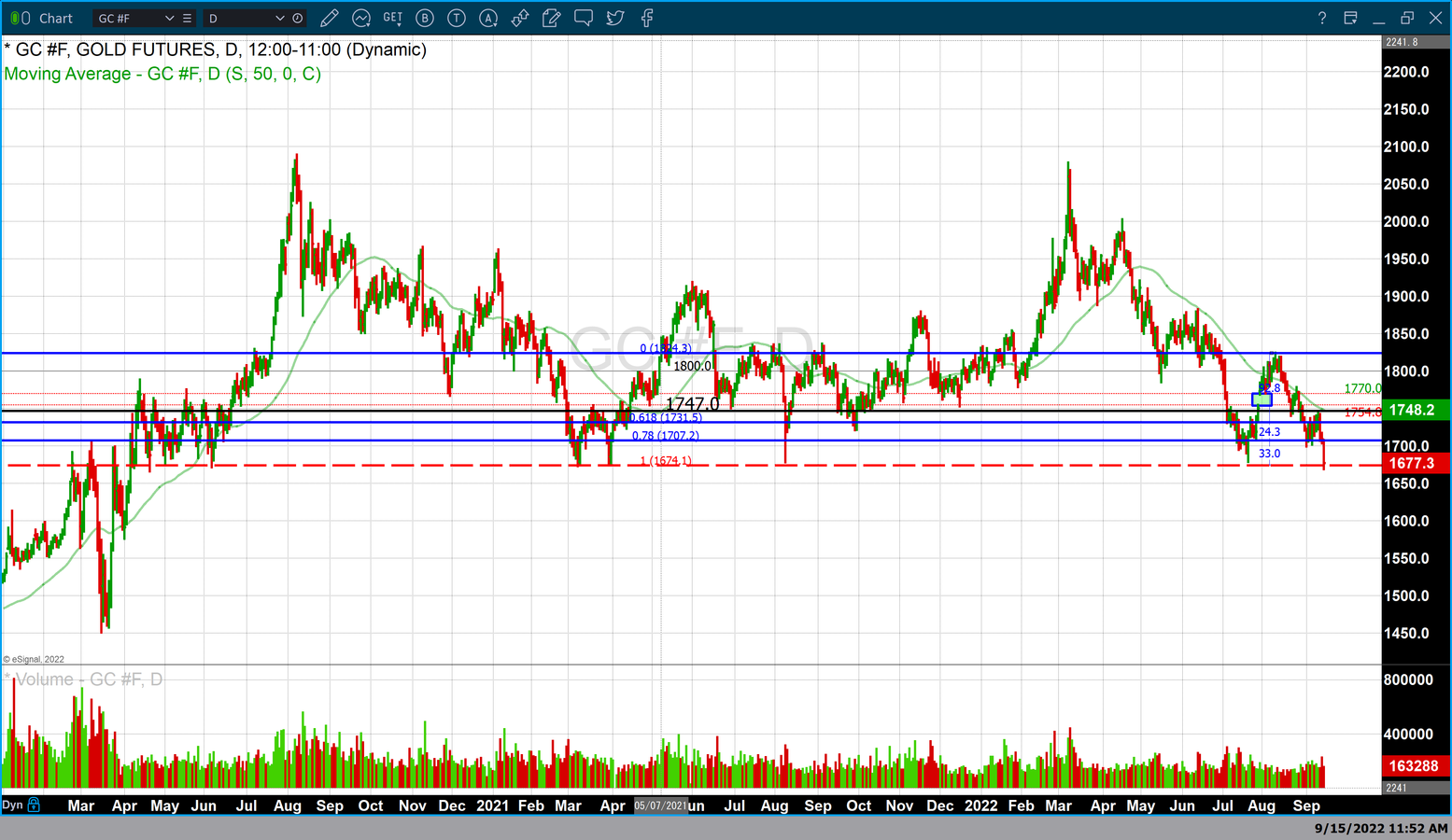Viewport: 1452px width, 840px height.
Task: Select the pencil drawing tool
Action: click(x=329, y=18)
